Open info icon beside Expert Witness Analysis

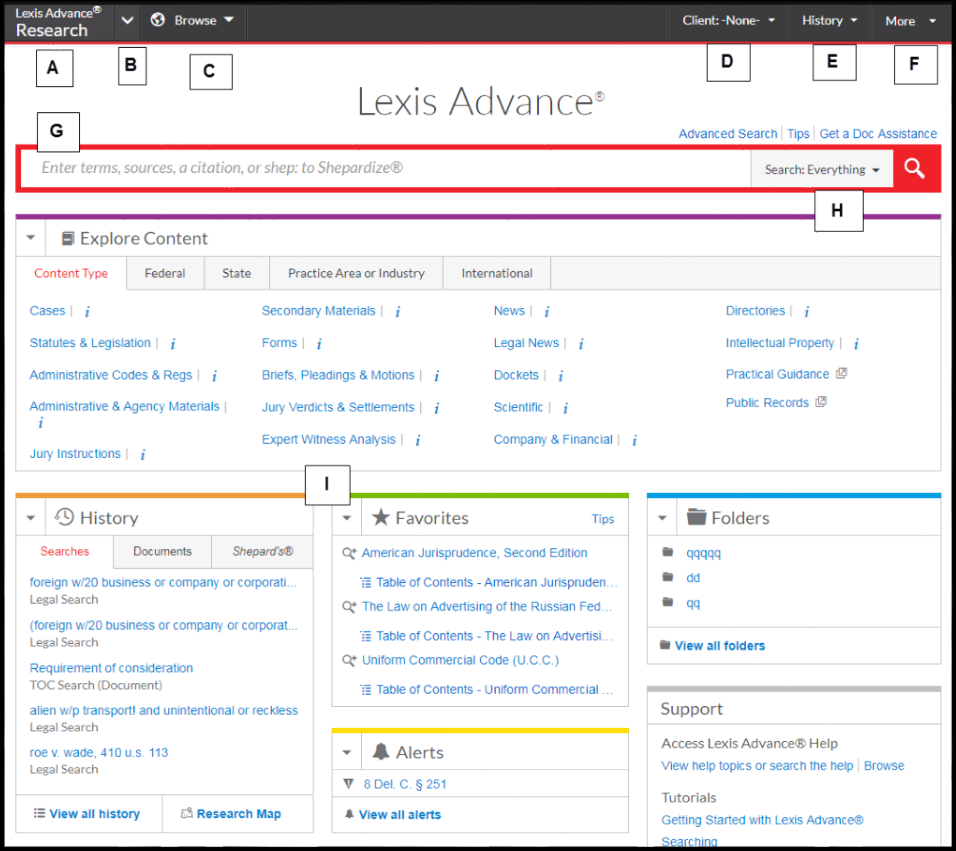click(418, 441)
